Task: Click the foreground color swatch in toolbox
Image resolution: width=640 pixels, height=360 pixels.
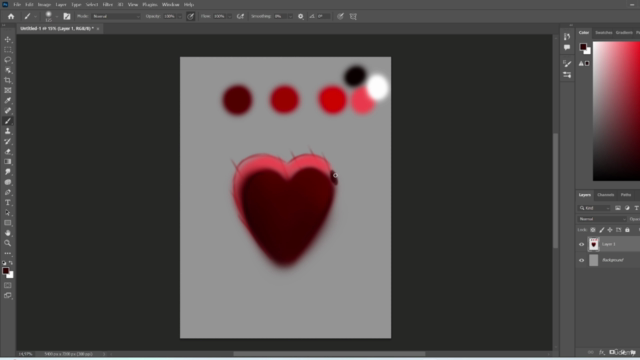Action: pos(6,271)
